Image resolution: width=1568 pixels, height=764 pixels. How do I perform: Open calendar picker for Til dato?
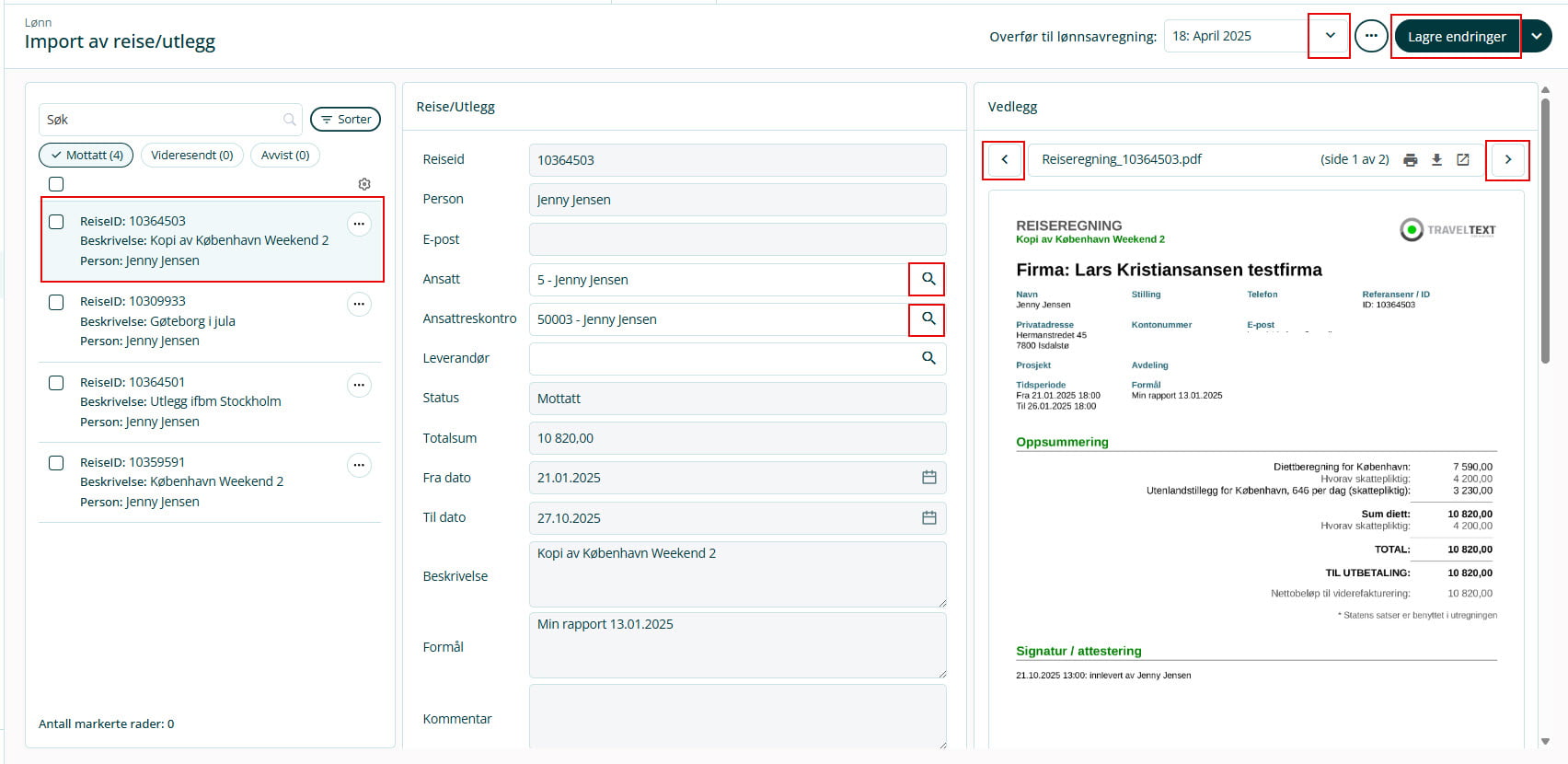pos(928,518)
